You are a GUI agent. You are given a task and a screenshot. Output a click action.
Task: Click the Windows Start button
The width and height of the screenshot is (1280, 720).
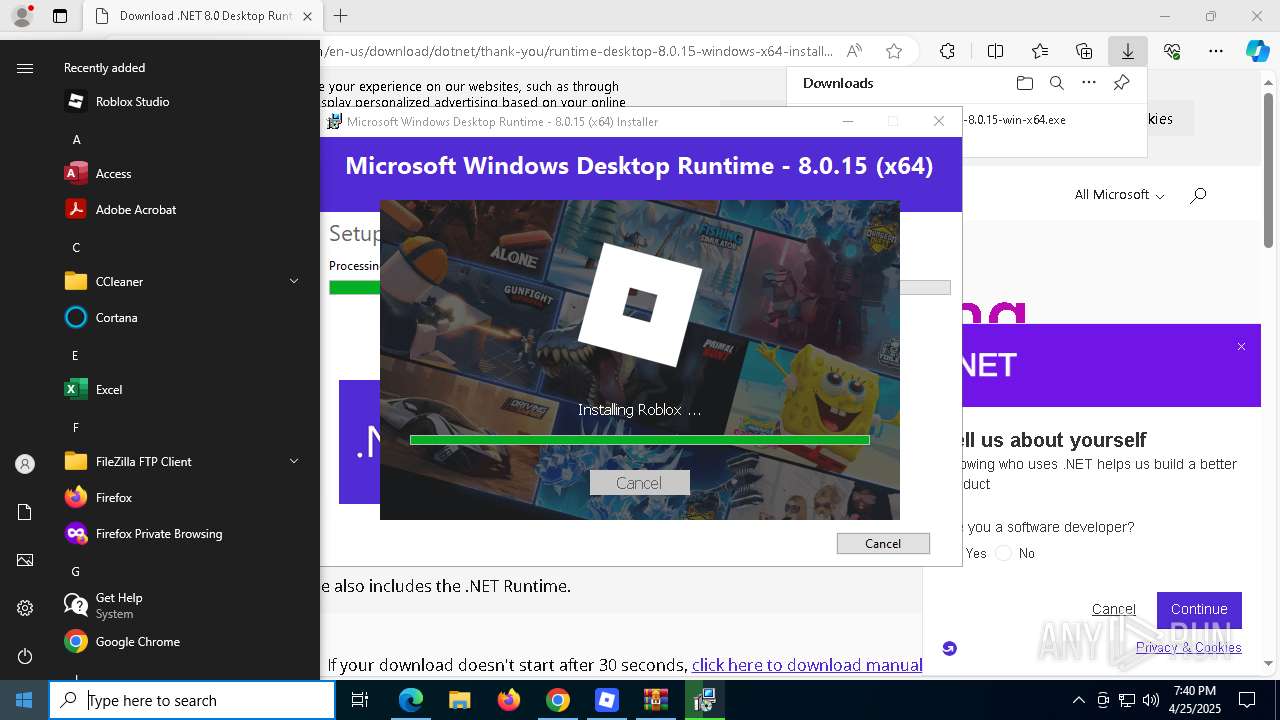coord(24,700)
